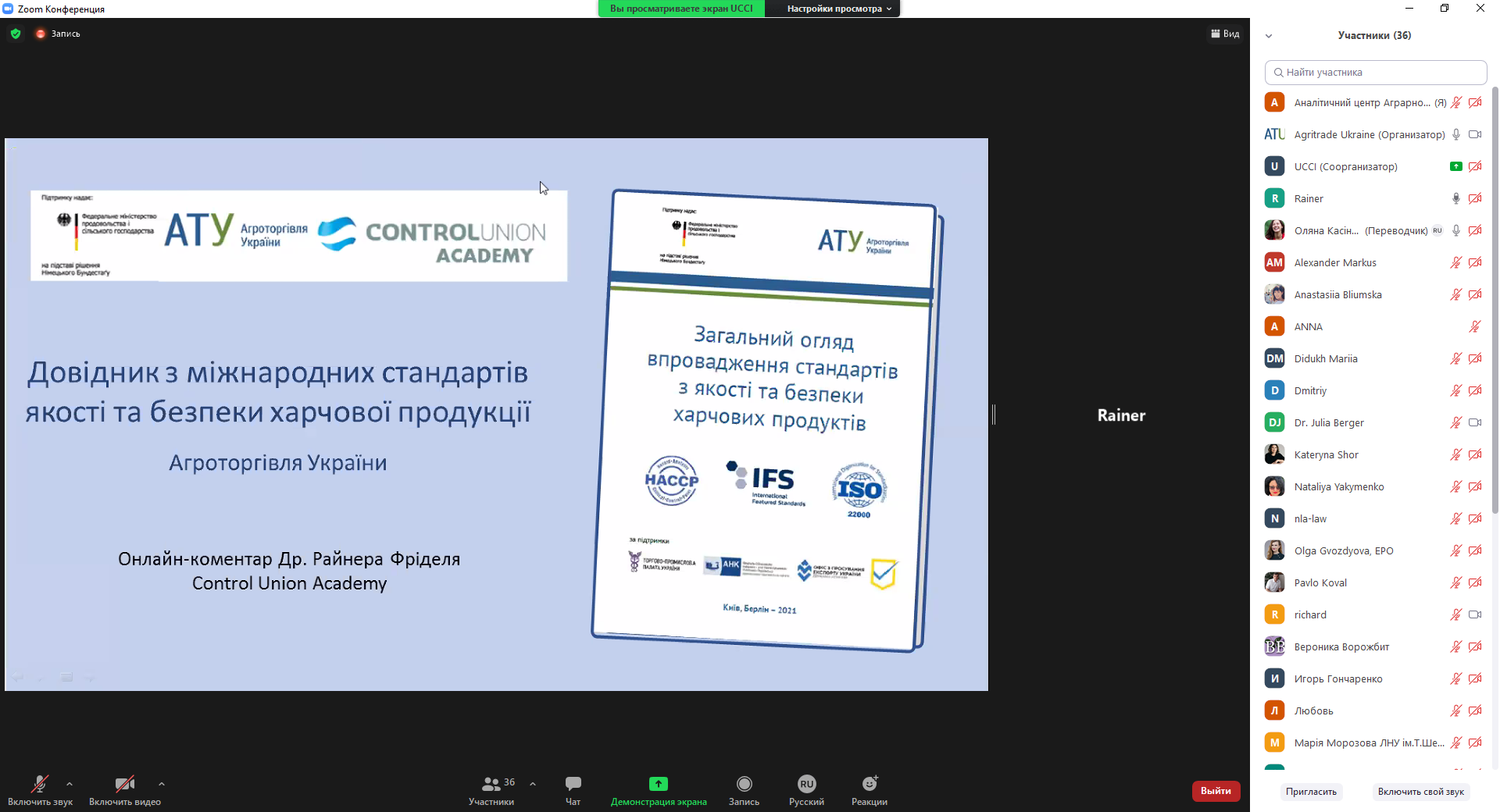Click the Запись record icon in the toolbar
This screenshot has width=1500, height=812.
click(745, 783)
